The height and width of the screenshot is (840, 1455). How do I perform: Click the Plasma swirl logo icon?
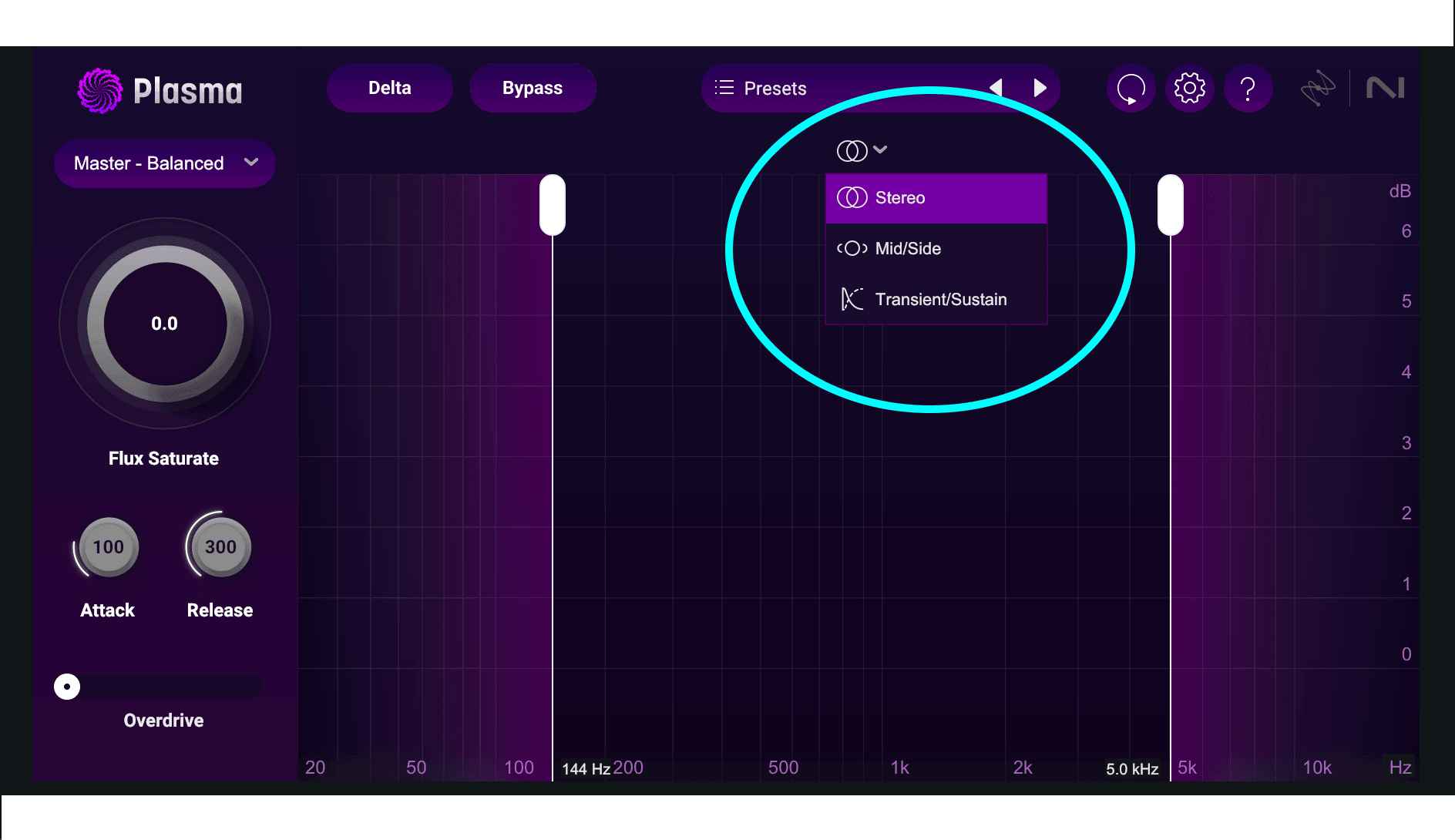click(100, 90)
